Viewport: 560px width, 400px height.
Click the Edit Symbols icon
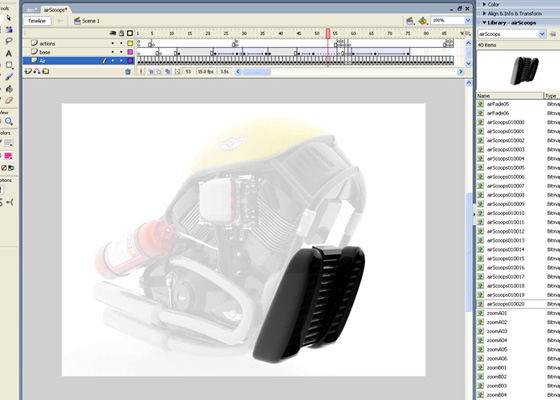[422, 21]
